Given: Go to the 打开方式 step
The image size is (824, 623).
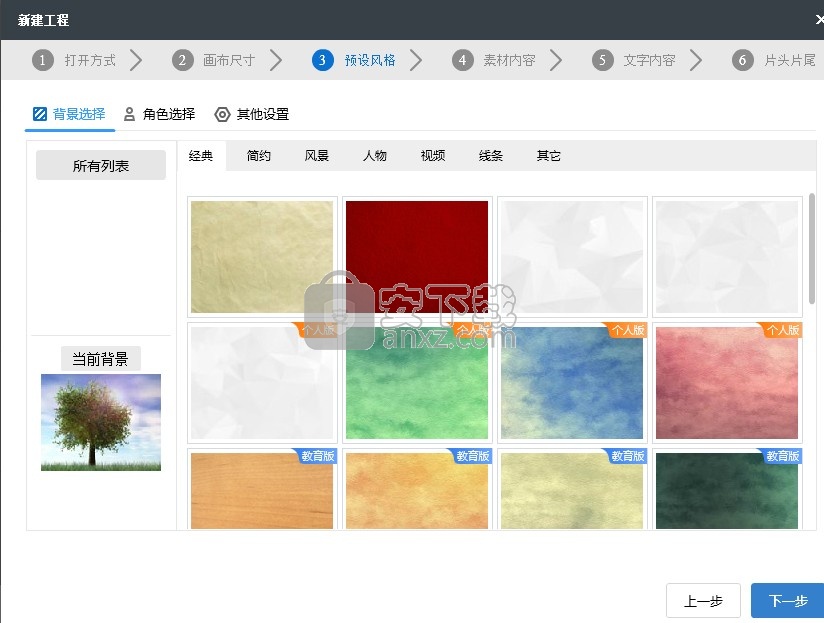Looking at the screenshot, I should point(90,60).
